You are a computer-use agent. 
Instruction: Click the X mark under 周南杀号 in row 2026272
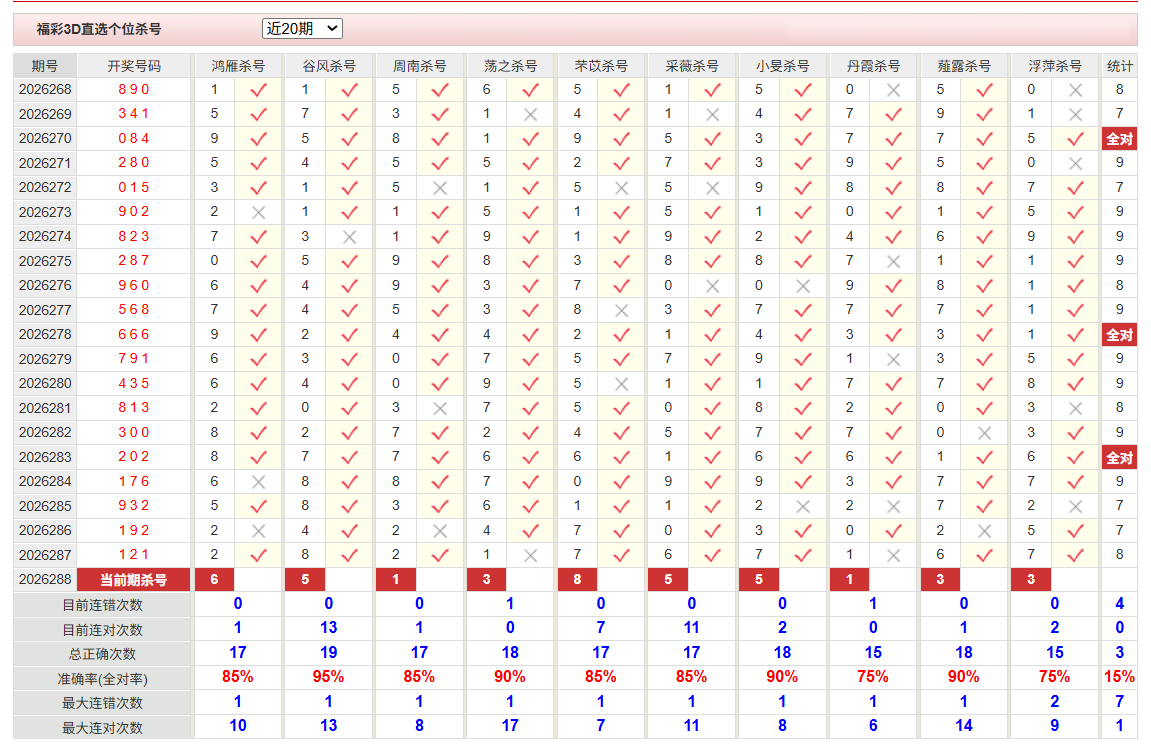point(440,188)
